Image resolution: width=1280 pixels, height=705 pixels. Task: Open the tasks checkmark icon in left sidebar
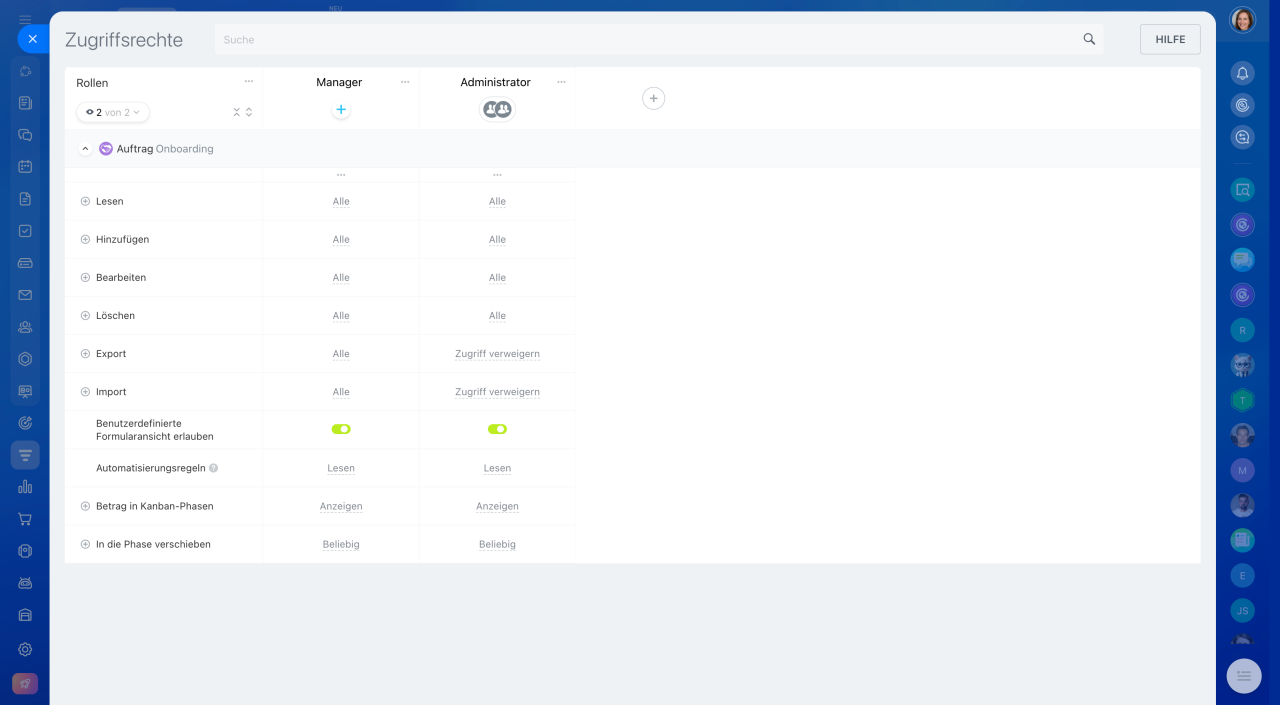tap(25, 231)
